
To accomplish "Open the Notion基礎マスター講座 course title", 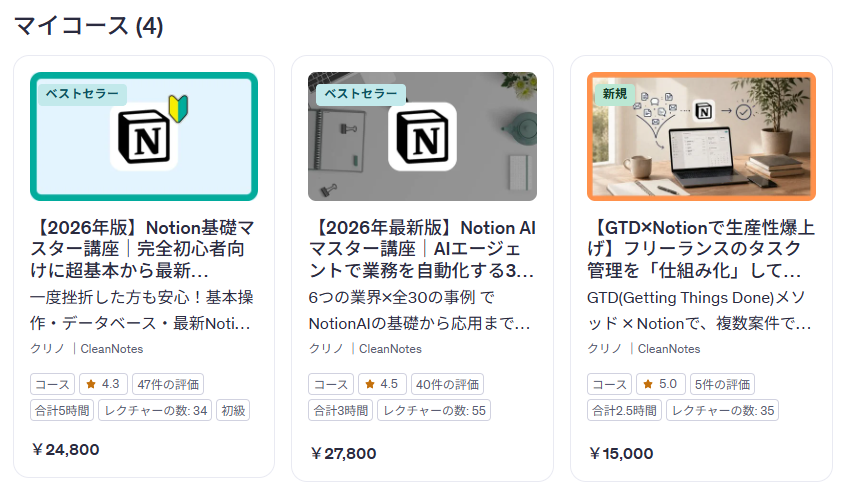I will pos(143,249).
